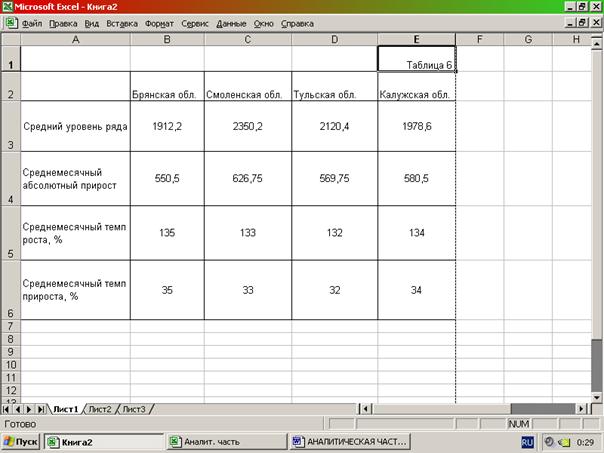Select the cell containing Таблица 6
The width and height of the screenshot is (604, 453).
click(x=417, y=59)
